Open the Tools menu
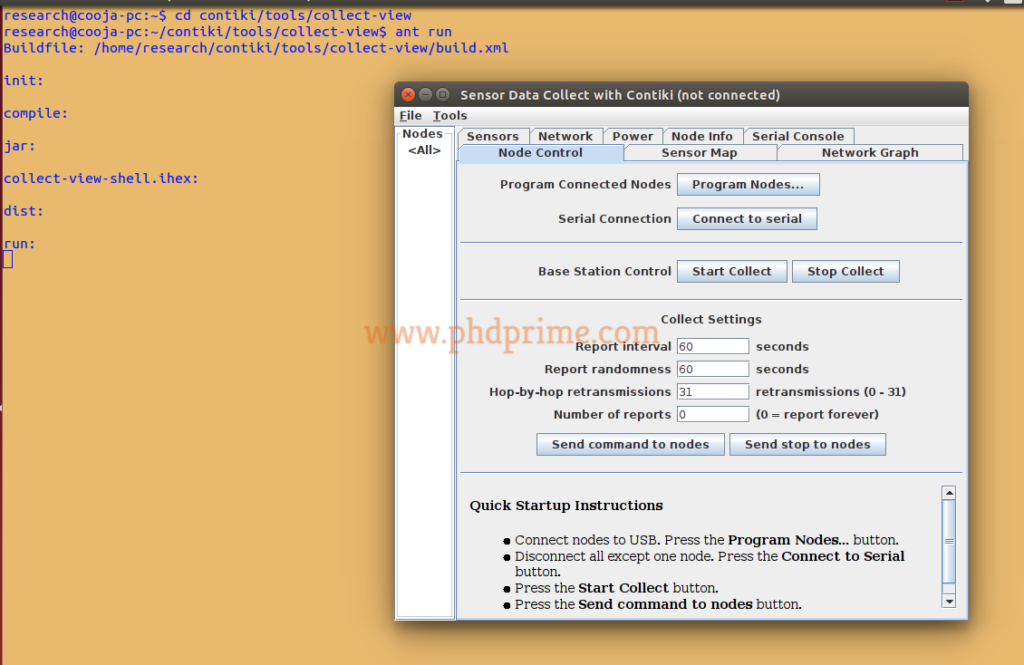The image size is (1024, 665). click(x=448, y=115)
